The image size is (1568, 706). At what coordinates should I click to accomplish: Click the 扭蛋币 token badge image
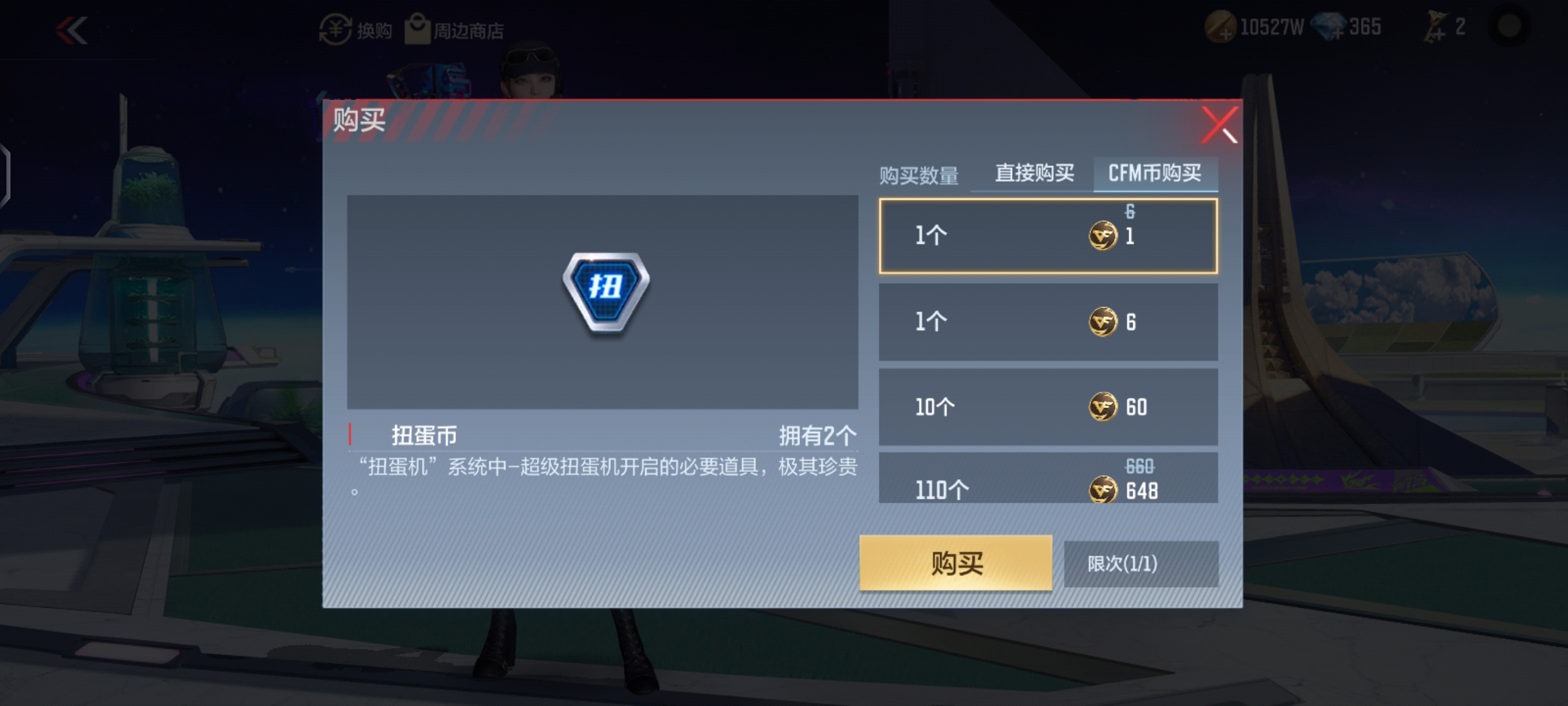606,292
